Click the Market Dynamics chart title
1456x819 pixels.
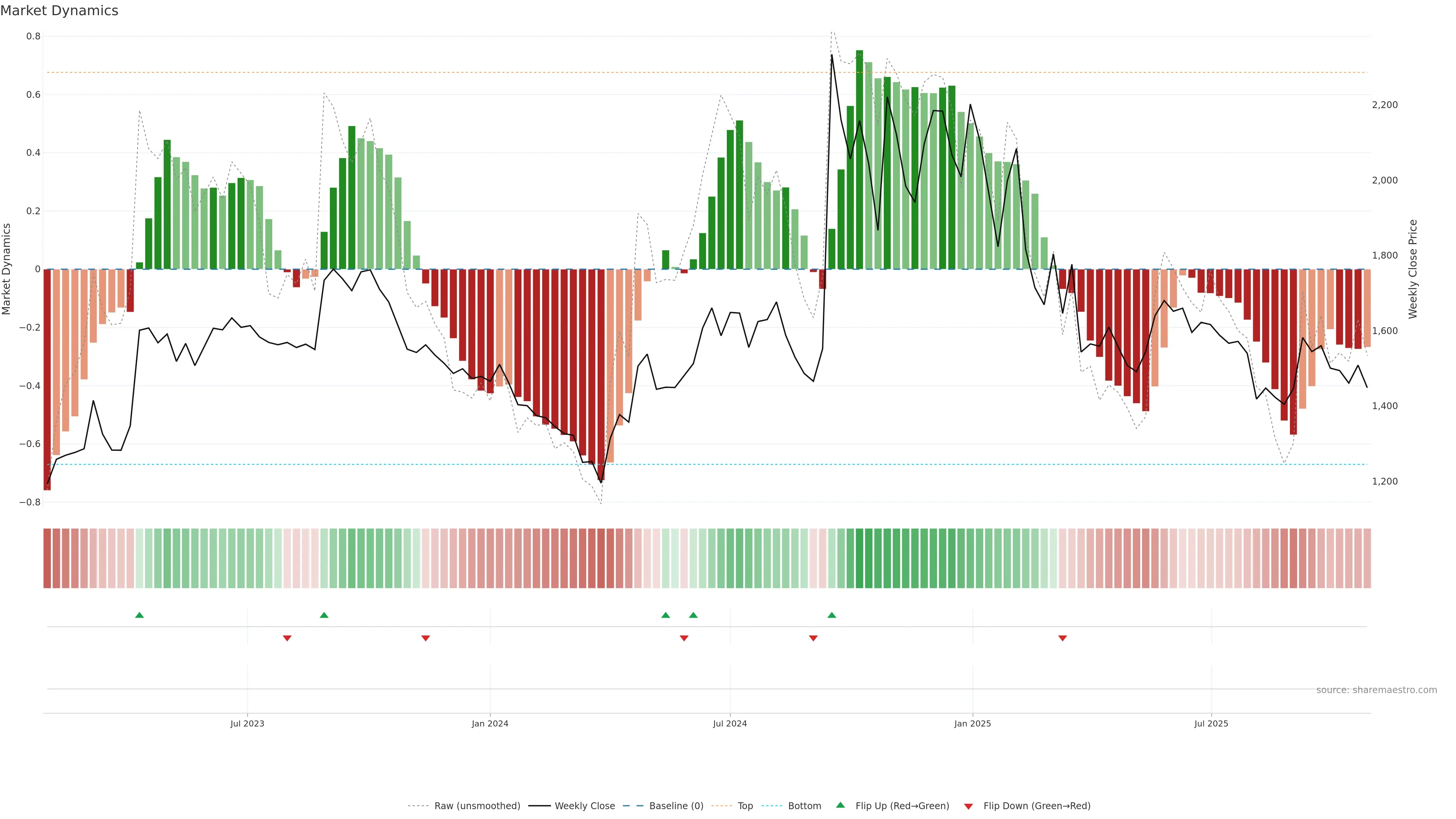(60, 11)
